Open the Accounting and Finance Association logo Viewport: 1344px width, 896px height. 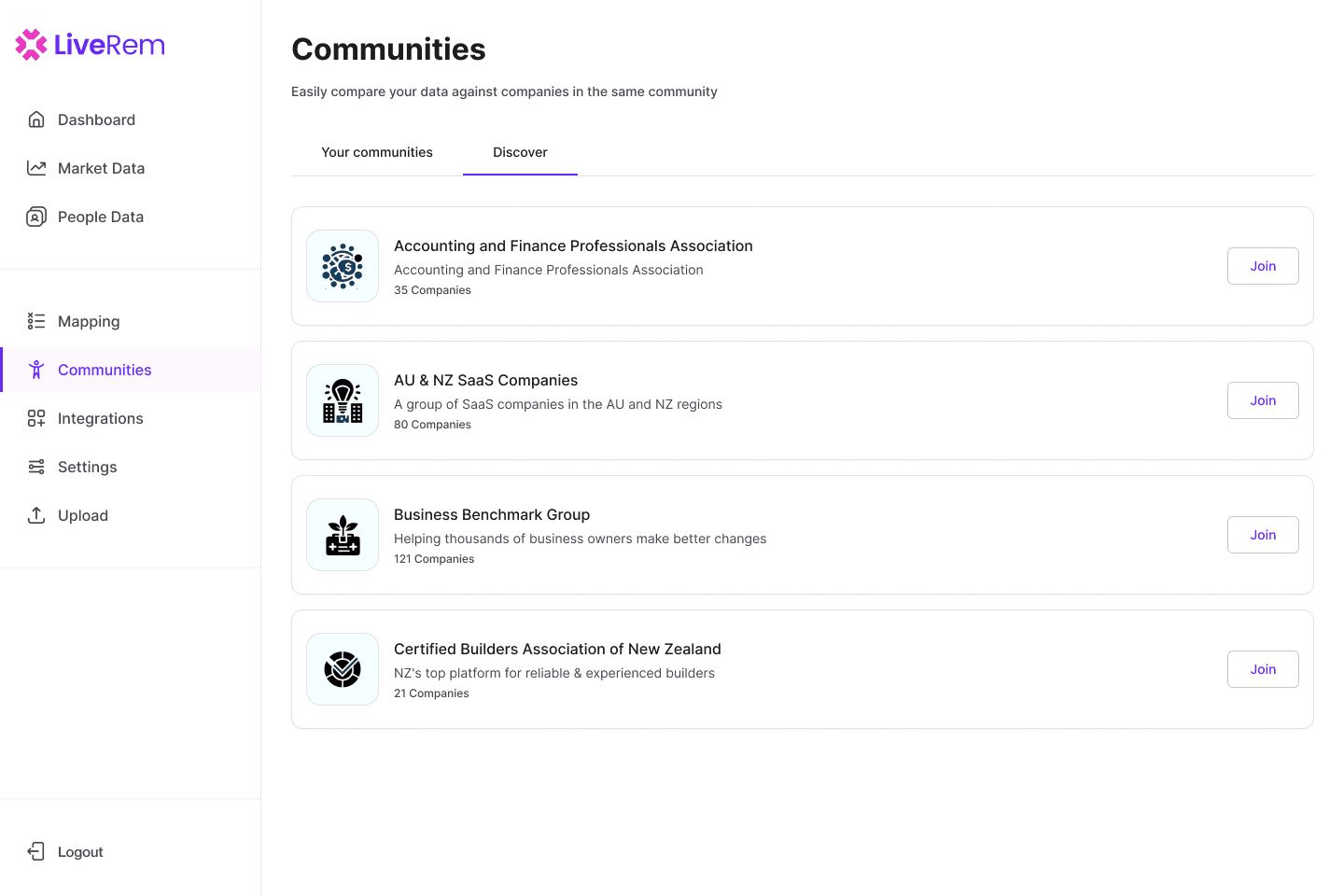(x=343, y=266)
